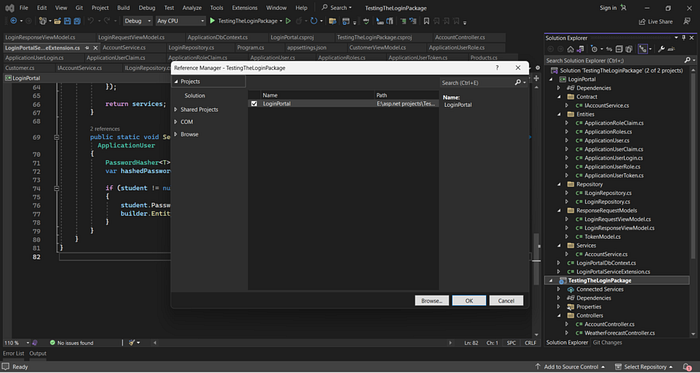Image resolution: width=700 pixels, height=373 pixels.
Task: Collapse the Repository folder in Solution Explorer
Action: coord(558,184)
